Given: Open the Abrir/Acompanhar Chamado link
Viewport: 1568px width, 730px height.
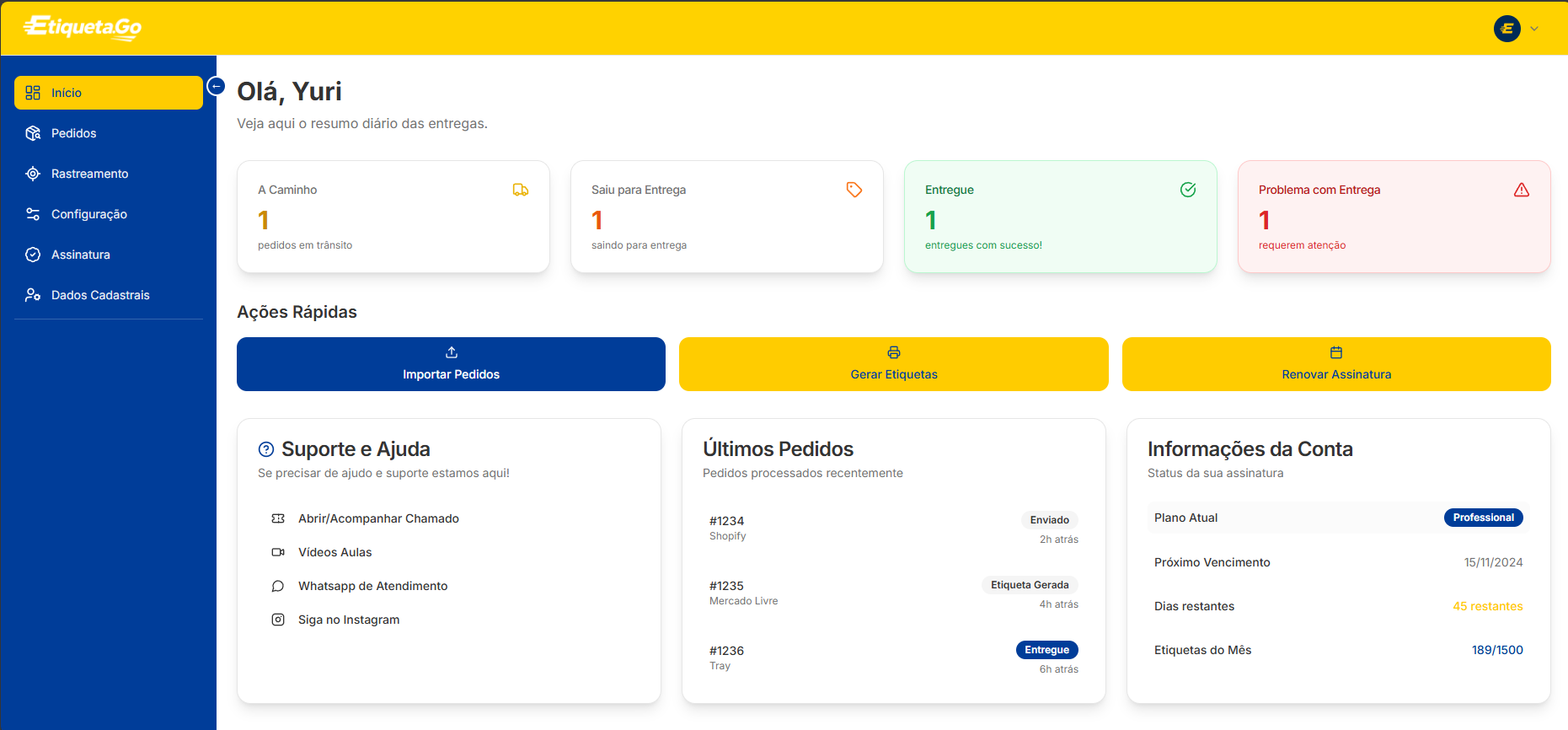Looking at the screenshot, I should 378,518.
